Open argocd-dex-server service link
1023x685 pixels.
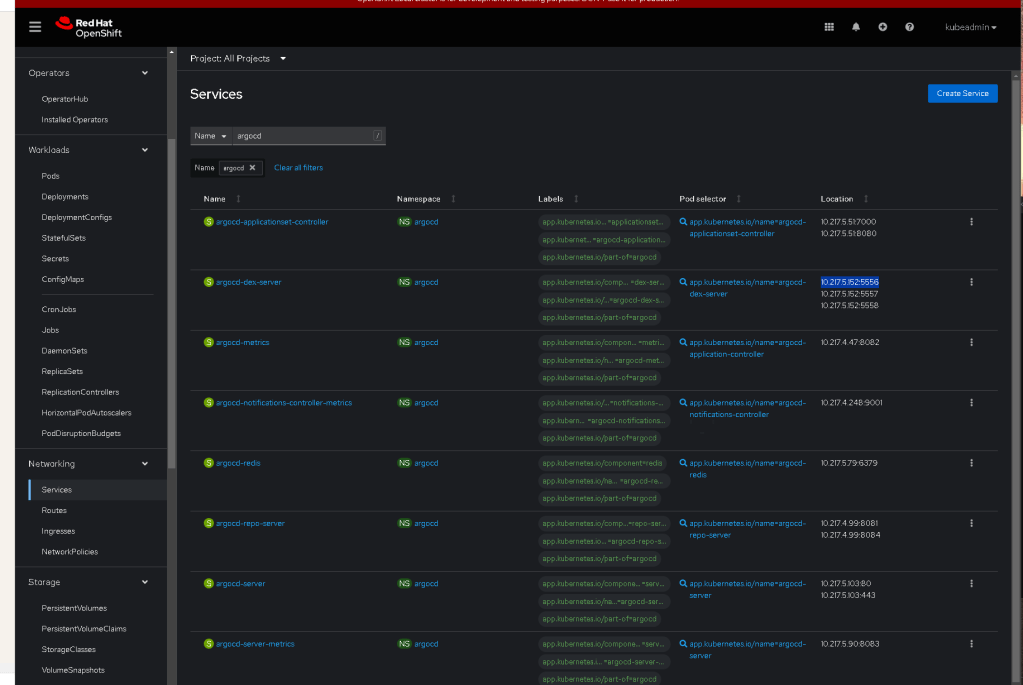249,282
